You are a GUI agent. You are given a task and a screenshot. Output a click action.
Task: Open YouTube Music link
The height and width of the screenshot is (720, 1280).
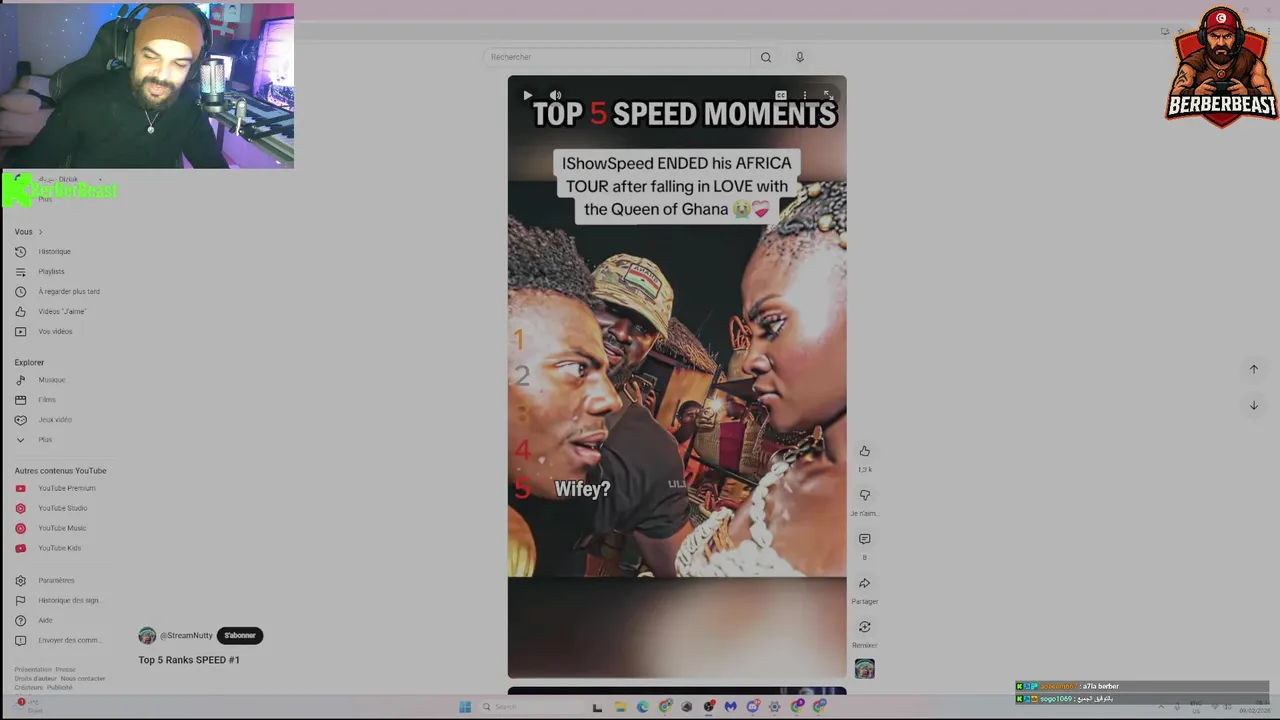(x=62, y=528)
